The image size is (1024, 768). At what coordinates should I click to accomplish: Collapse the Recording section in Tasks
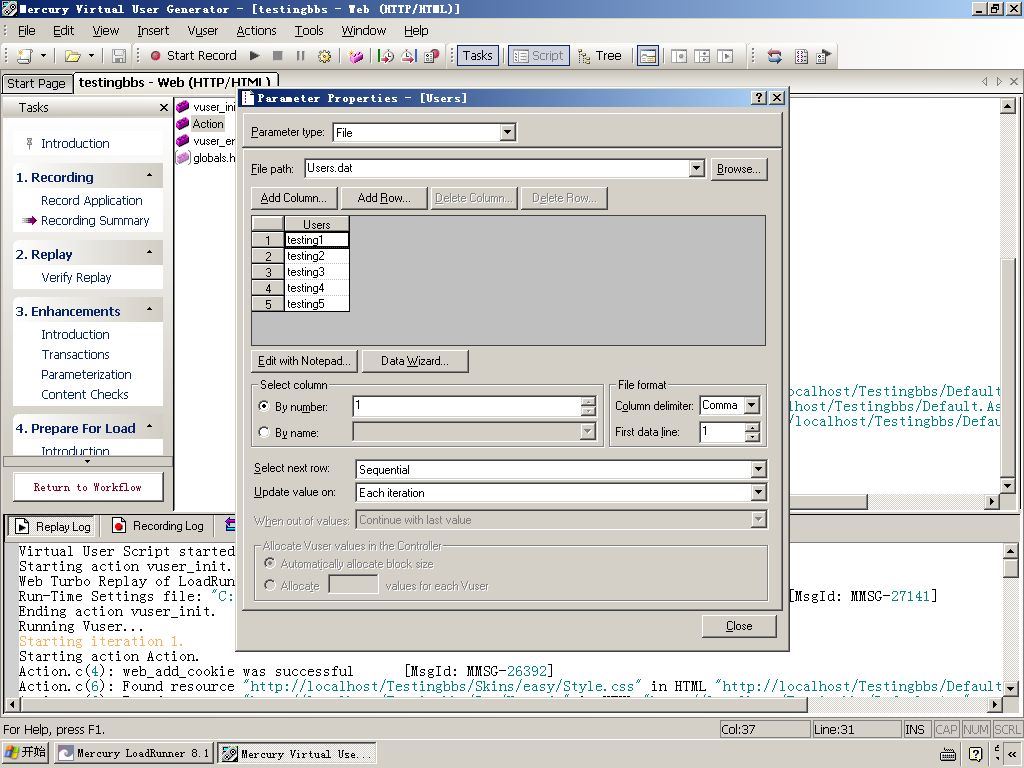[x=150, y=176]
